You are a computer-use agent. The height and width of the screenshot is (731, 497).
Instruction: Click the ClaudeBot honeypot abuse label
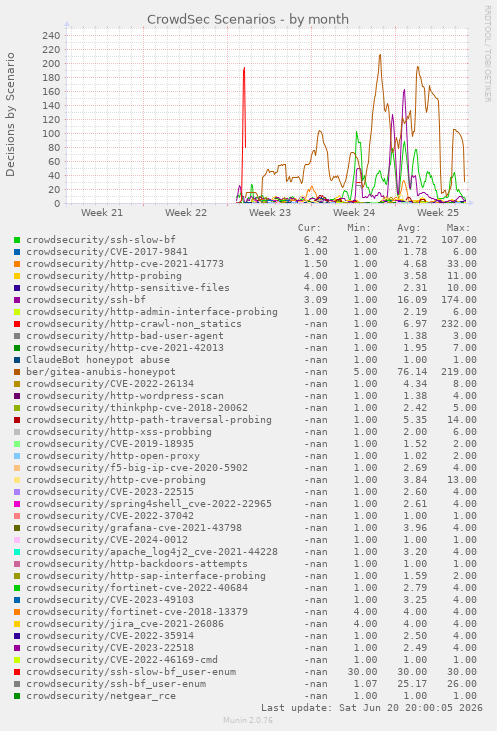pyautogui.click(x=98, y=360)
